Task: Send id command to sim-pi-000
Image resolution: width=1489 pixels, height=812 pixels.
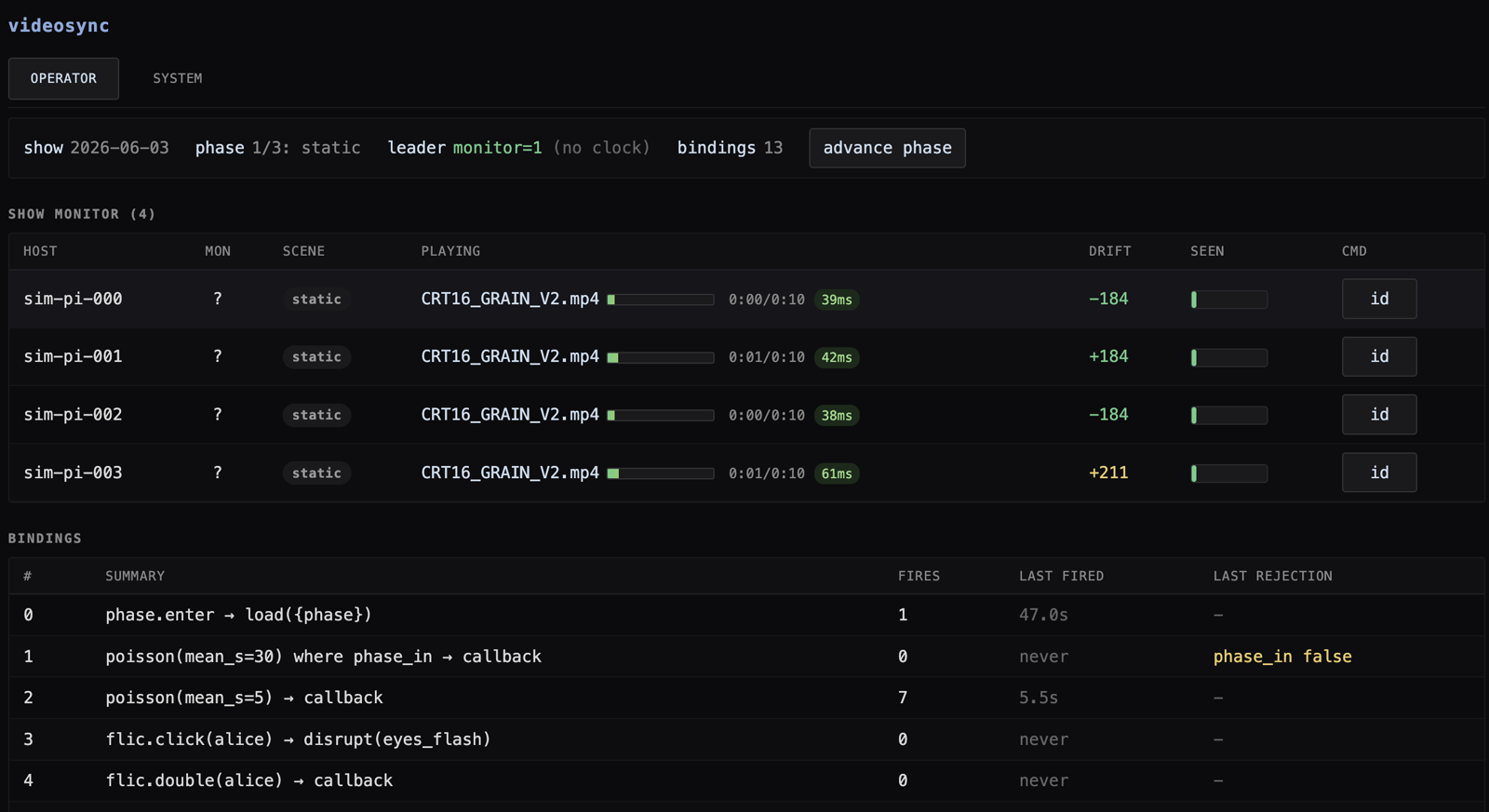Action: tap(1379, 299)
